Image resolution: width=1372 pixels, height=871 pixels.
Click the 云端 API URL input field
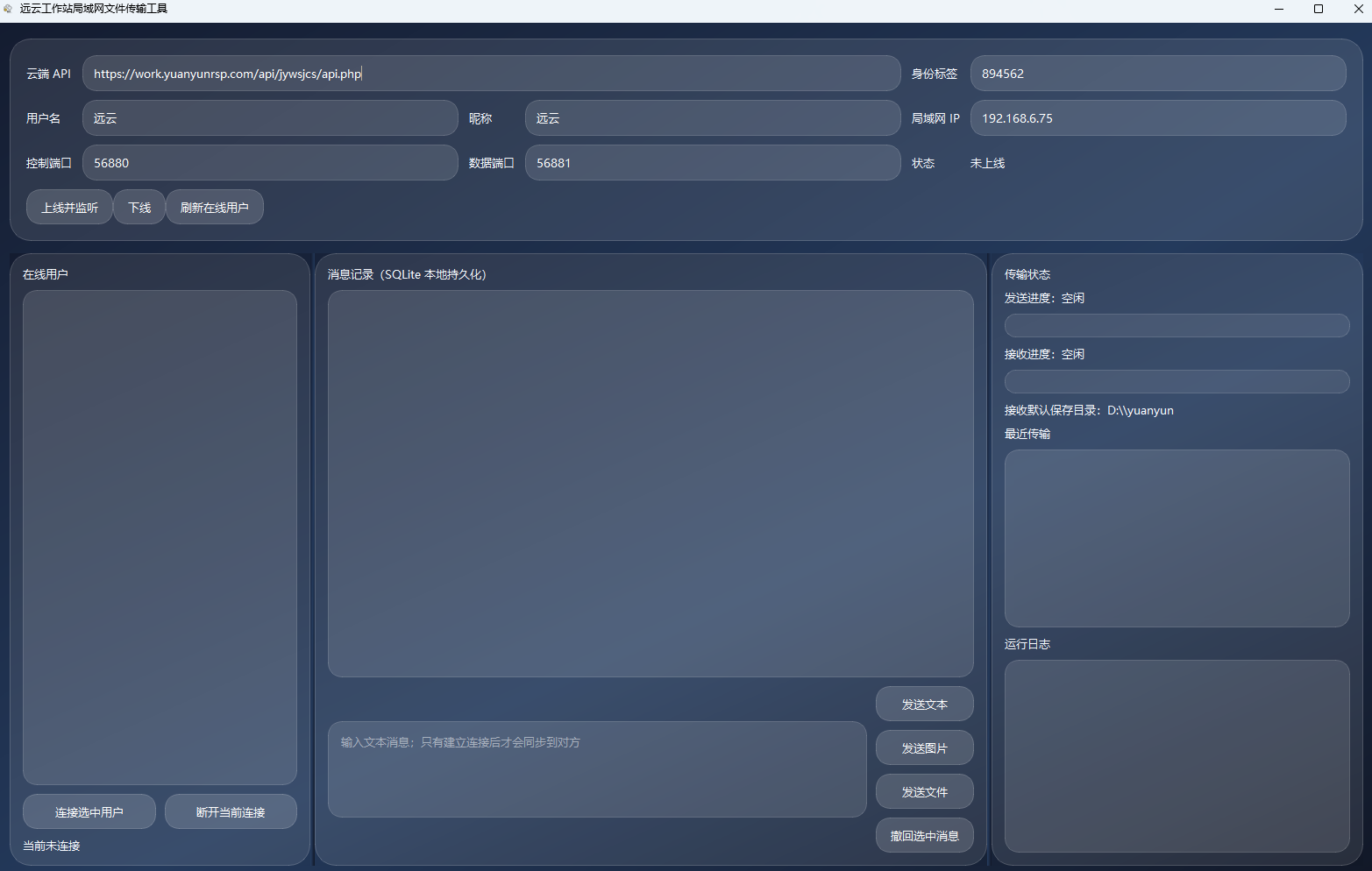click(491, 74)
